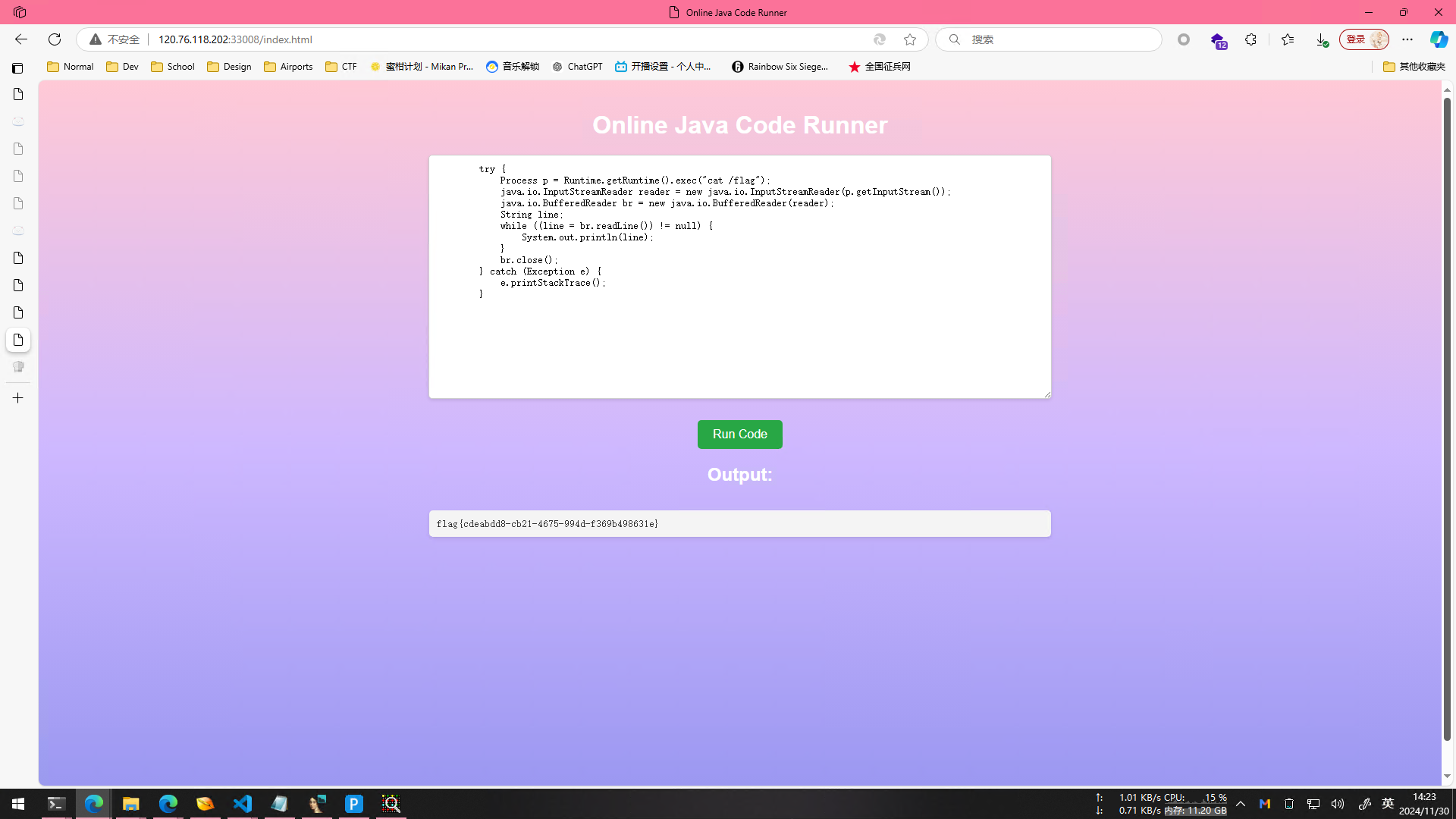Open Settings and more ellipsis menu
The height and width of the screenshot is (819, 1456).
click(x=1407, y=39)
